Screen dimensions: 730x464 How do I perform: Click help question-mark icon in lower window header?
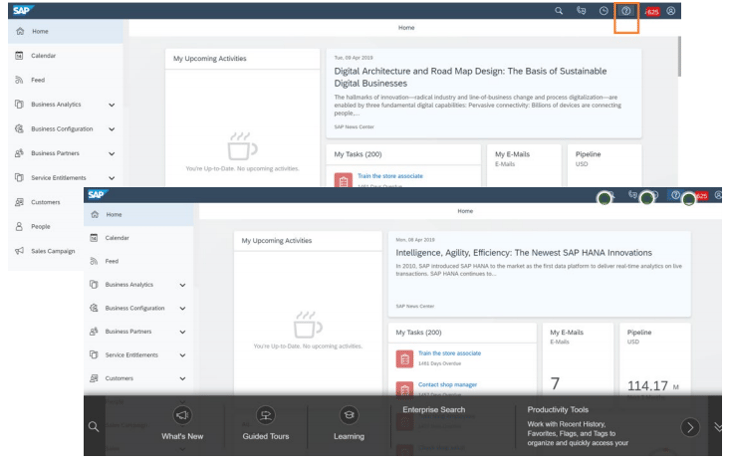[x=675, y=195]
